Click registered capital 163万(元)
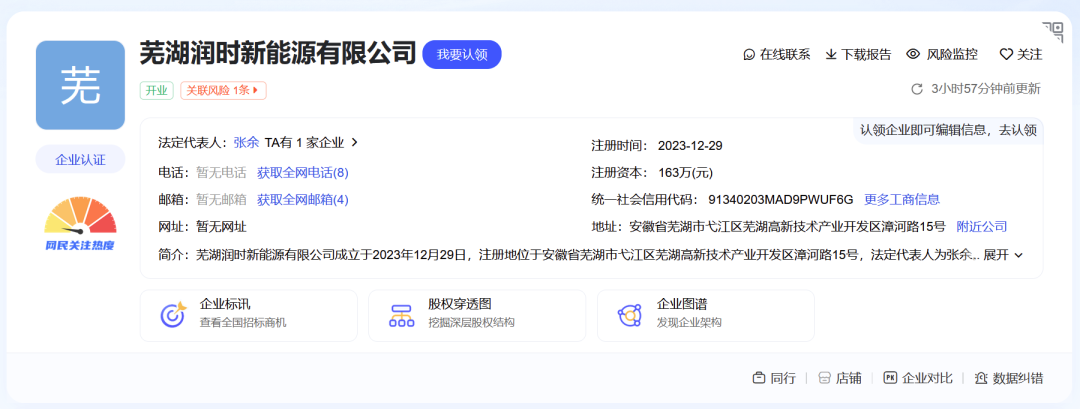 (685, 172)
